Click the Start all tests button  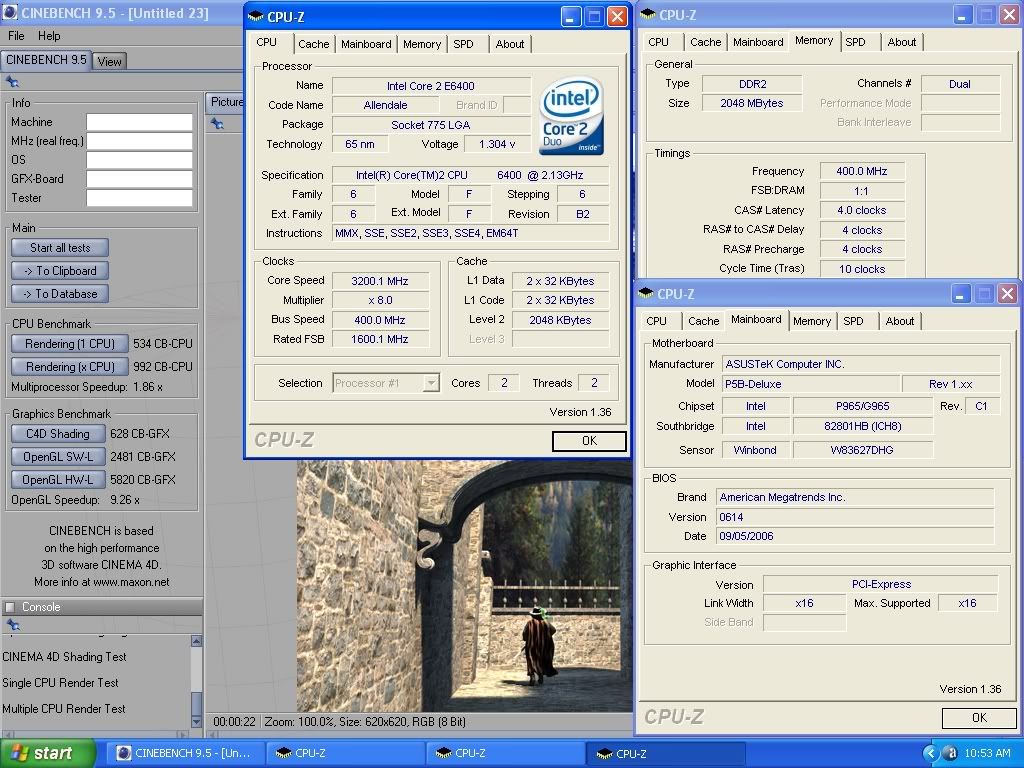tap(60, 248)
